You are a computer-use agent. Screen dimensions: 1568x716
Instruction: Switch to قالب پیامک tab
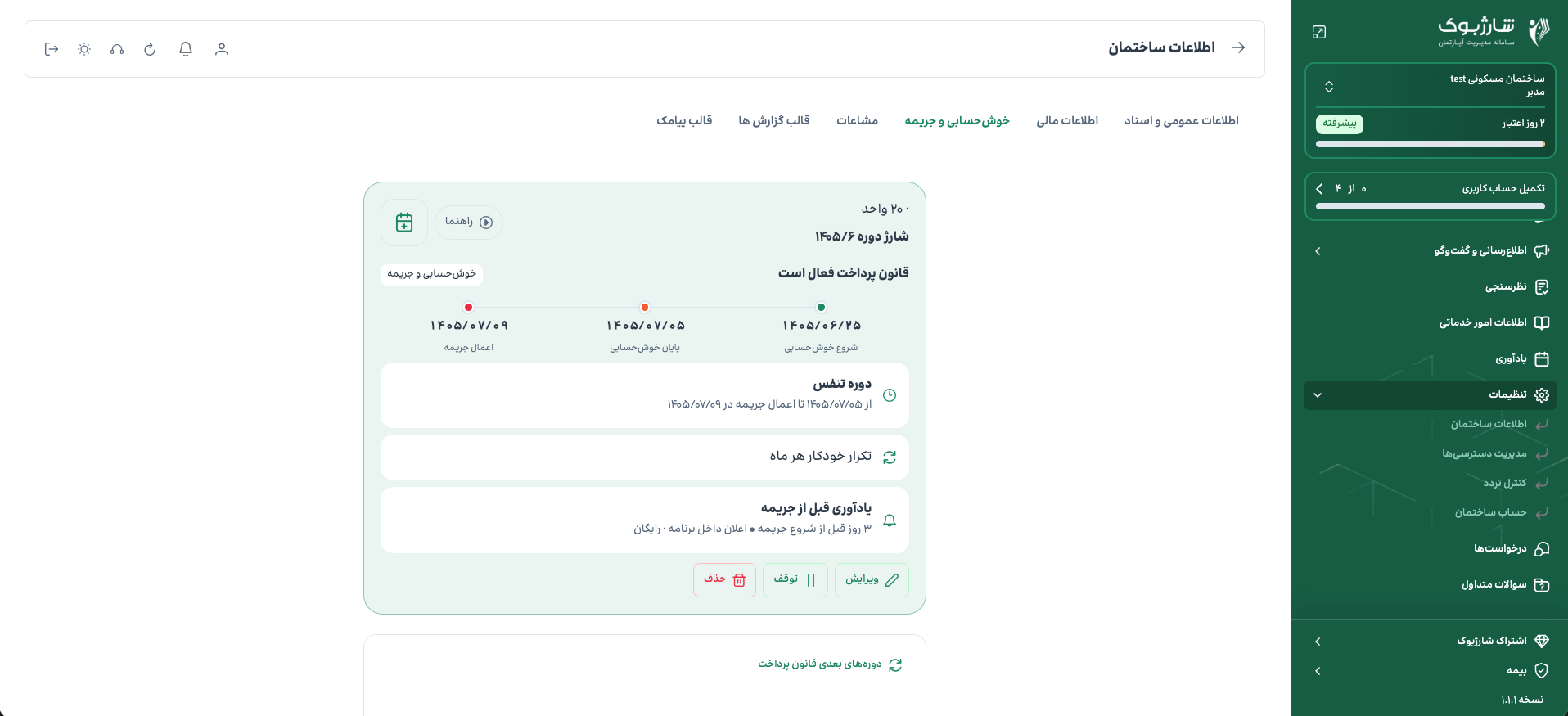tap(684, 121)
